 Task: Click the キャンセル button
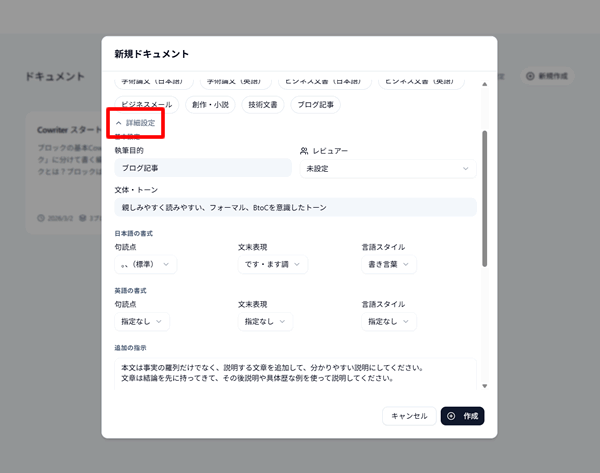pyautogui.click(x=409, y=416)
